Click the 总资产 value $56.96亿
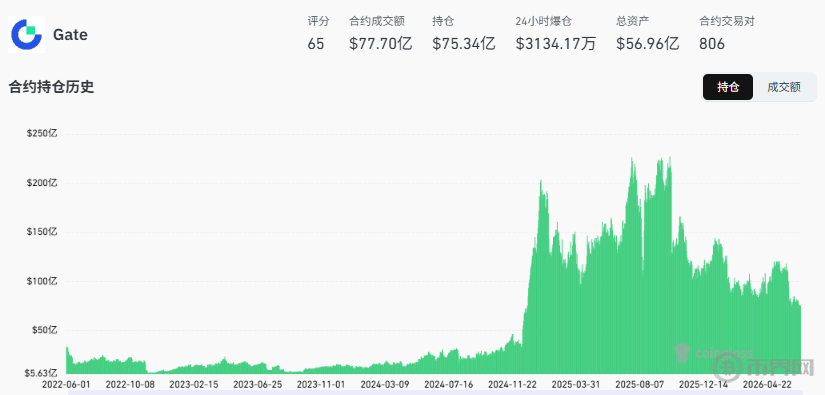 click(647, 44)
